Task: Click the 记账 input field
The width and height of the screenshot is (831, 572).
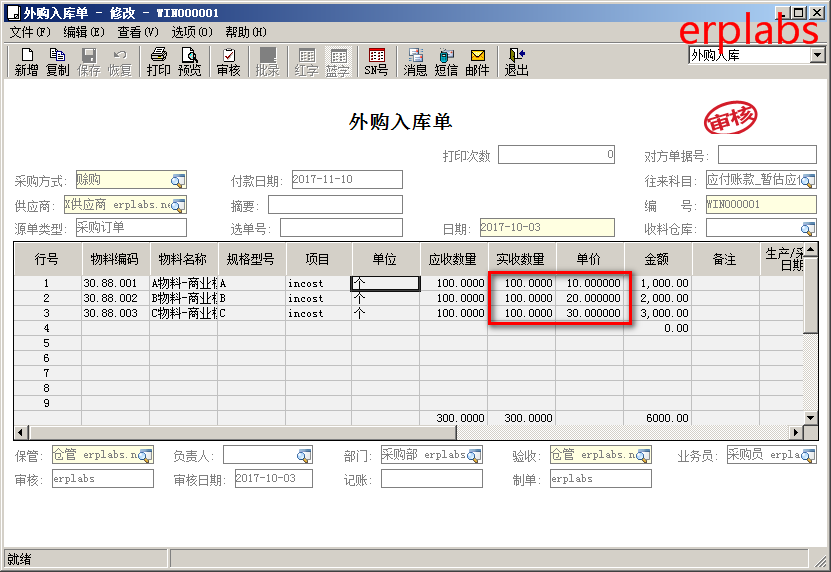Action: click(x=431, y=479)
